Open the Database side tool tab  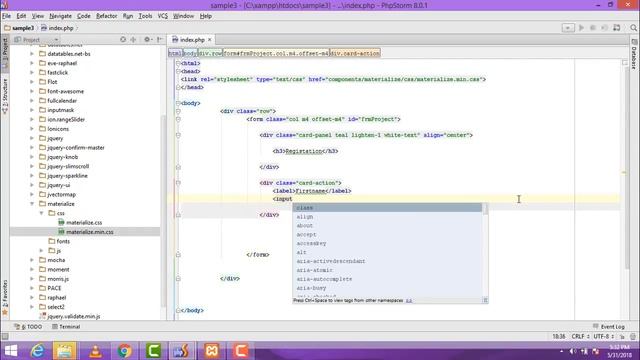pos(634,55)
